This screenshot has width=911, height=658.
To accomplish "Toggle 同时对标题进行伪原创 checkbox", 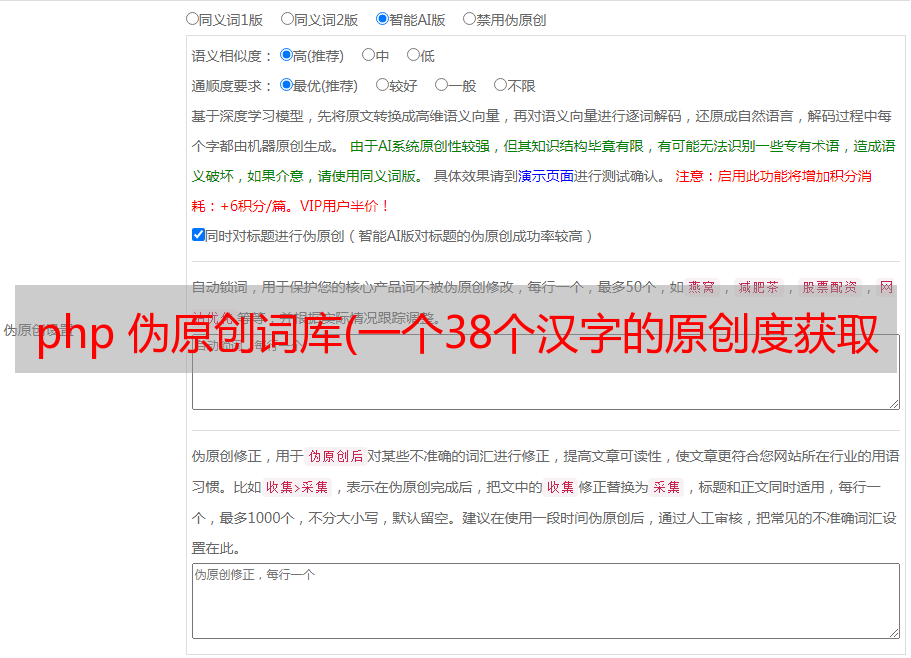I will (198, 235).
